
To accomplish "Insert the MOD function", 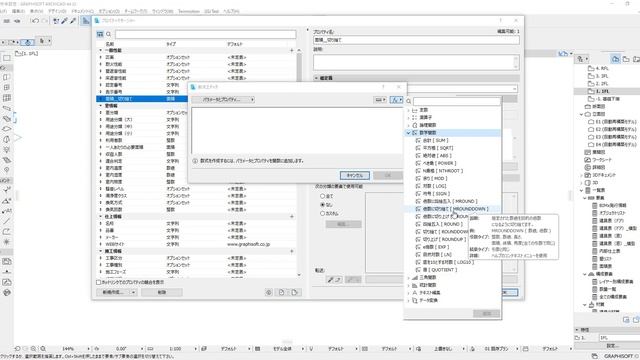I will (x=435, y=179).
